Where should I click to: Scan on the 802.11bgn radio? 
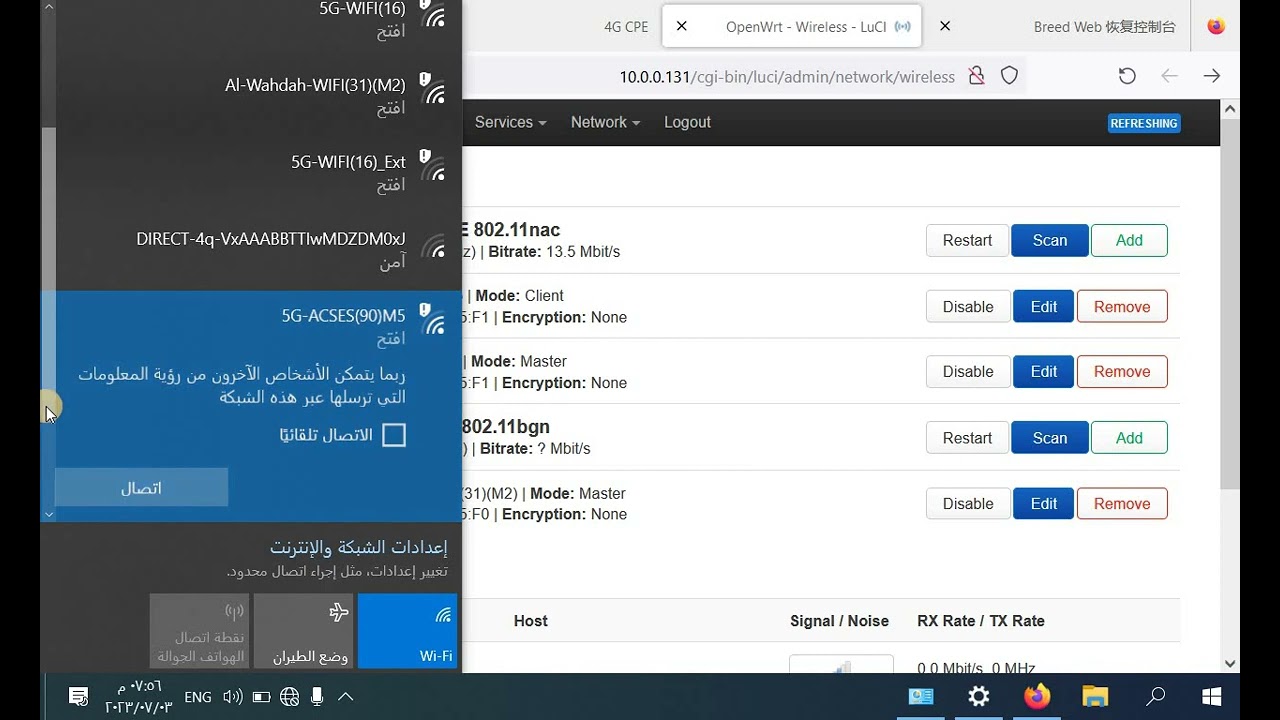[1050, 438]
